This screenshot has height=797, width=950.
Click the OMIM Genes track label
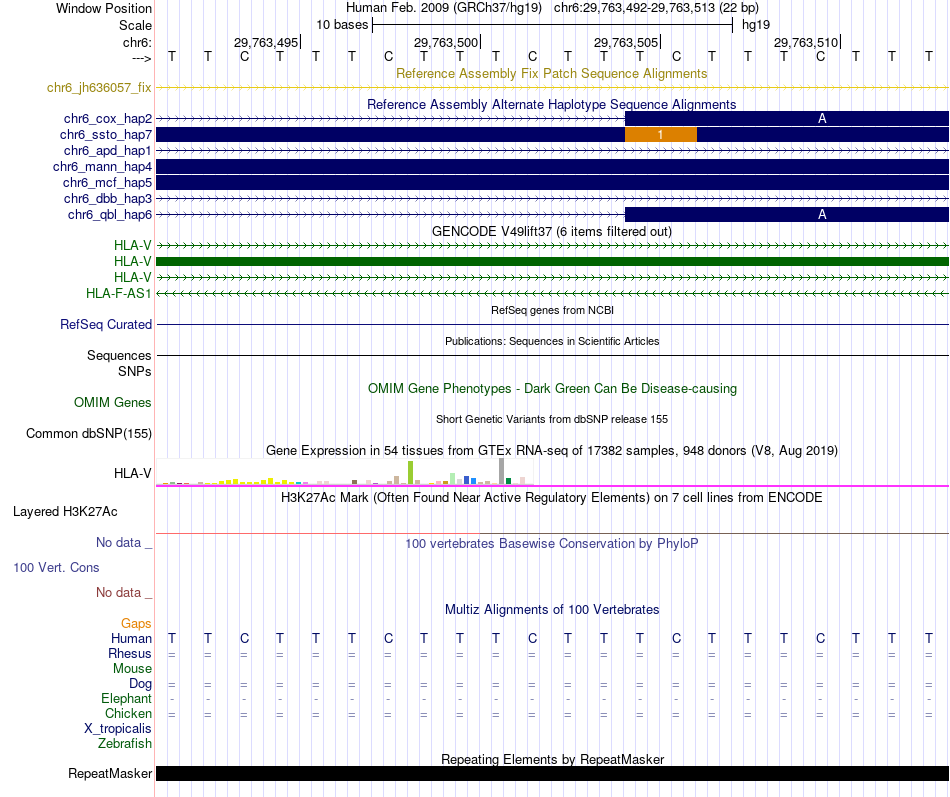pos(113,402)
